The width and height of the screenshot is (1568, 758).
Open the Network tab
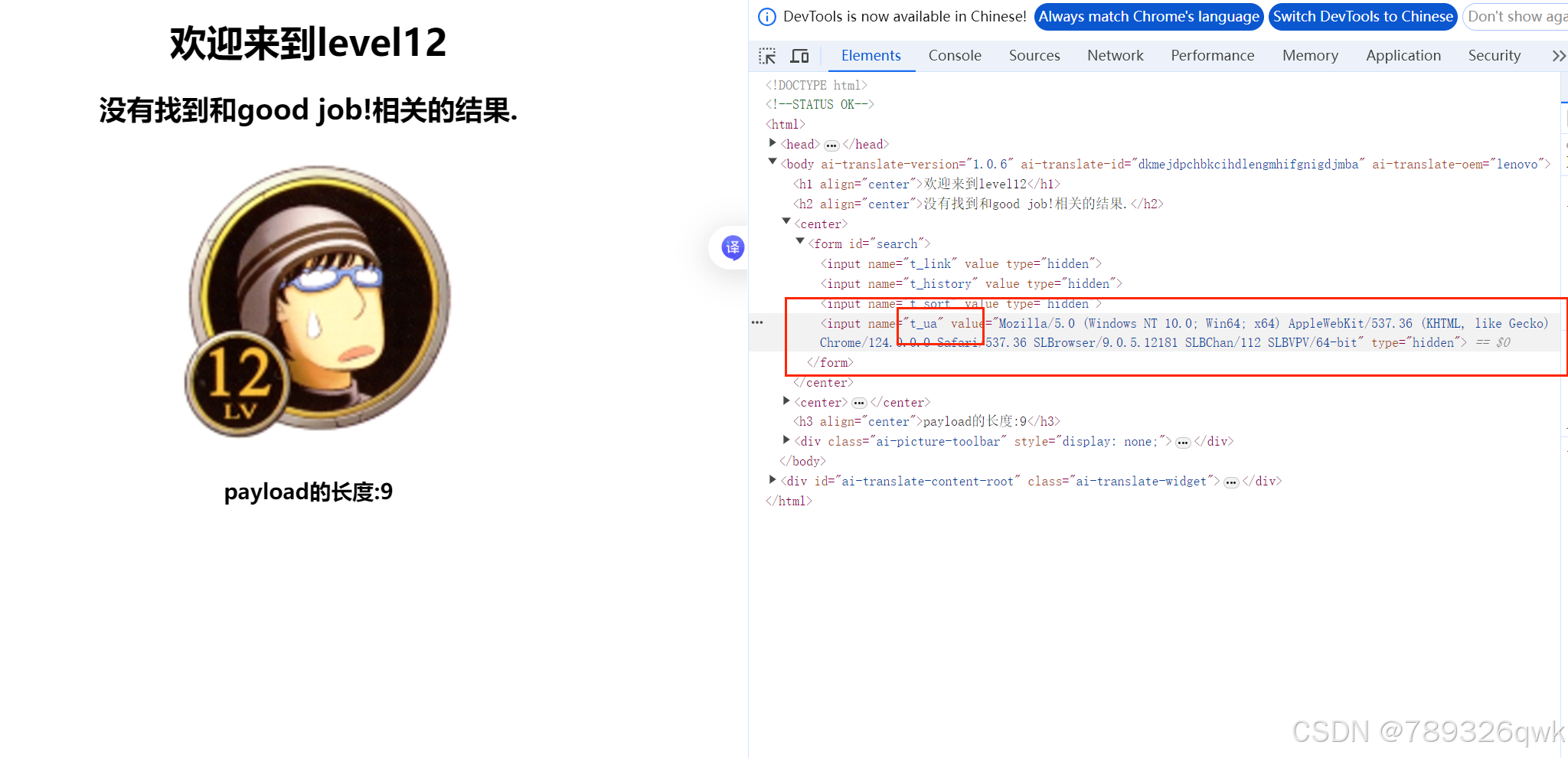(x=1116, y=56)
